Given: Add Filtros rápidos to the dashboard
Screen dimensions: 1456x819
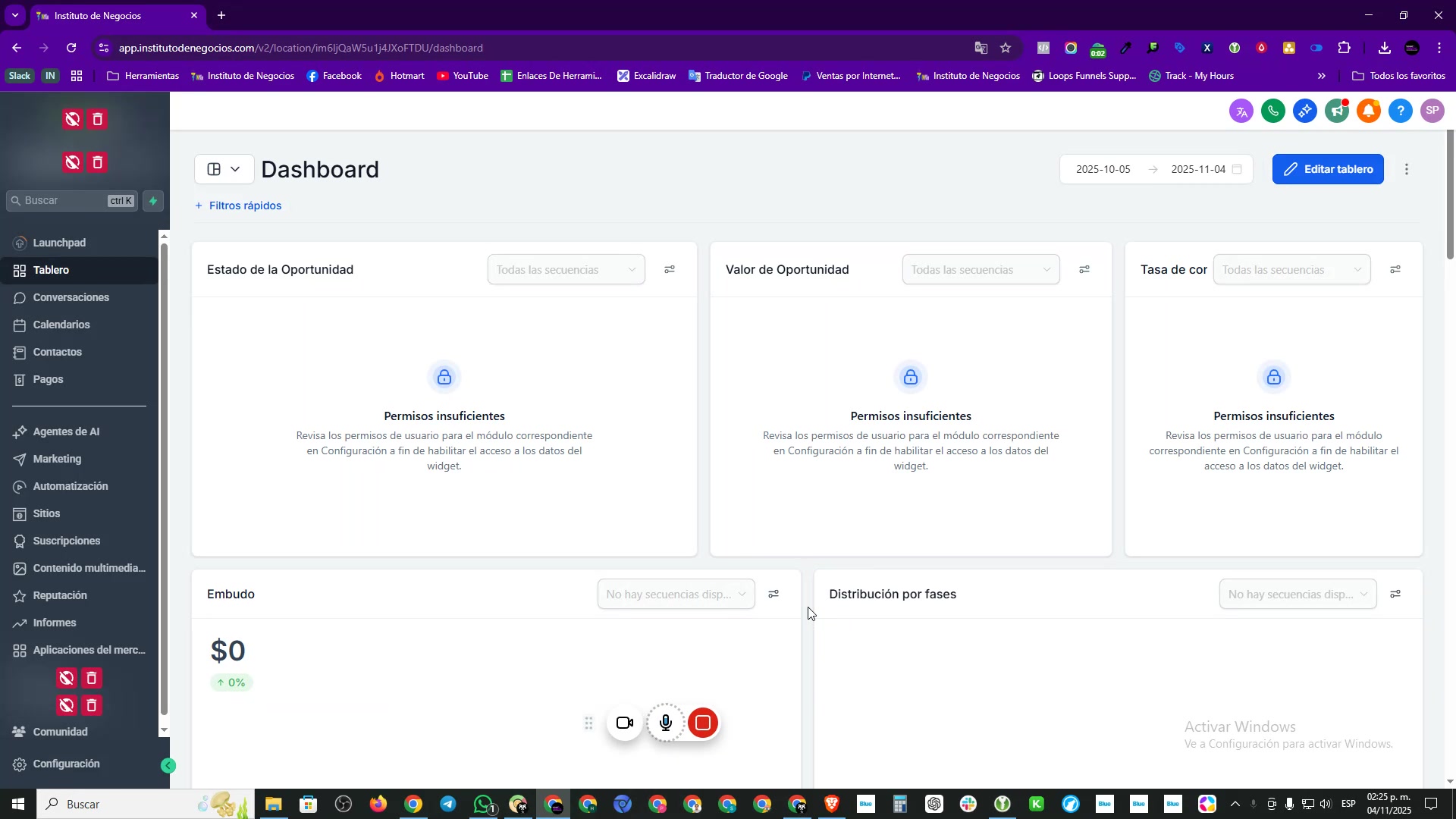Looking at the screenshot, I should [238, 206].
